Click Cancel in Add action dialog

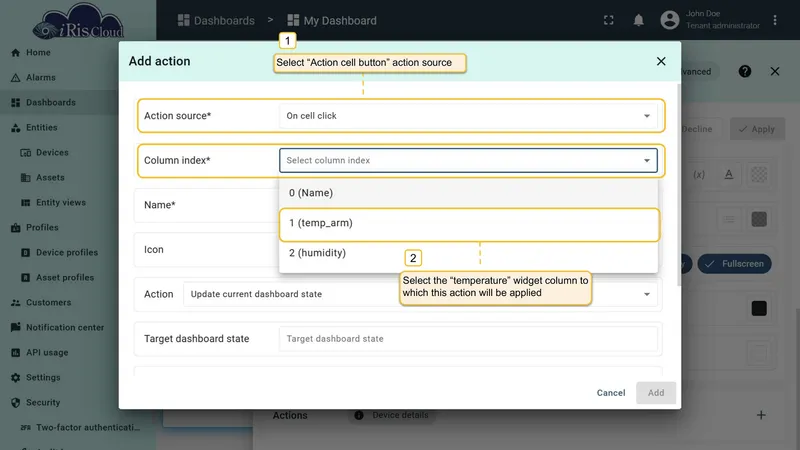(611, 393)
